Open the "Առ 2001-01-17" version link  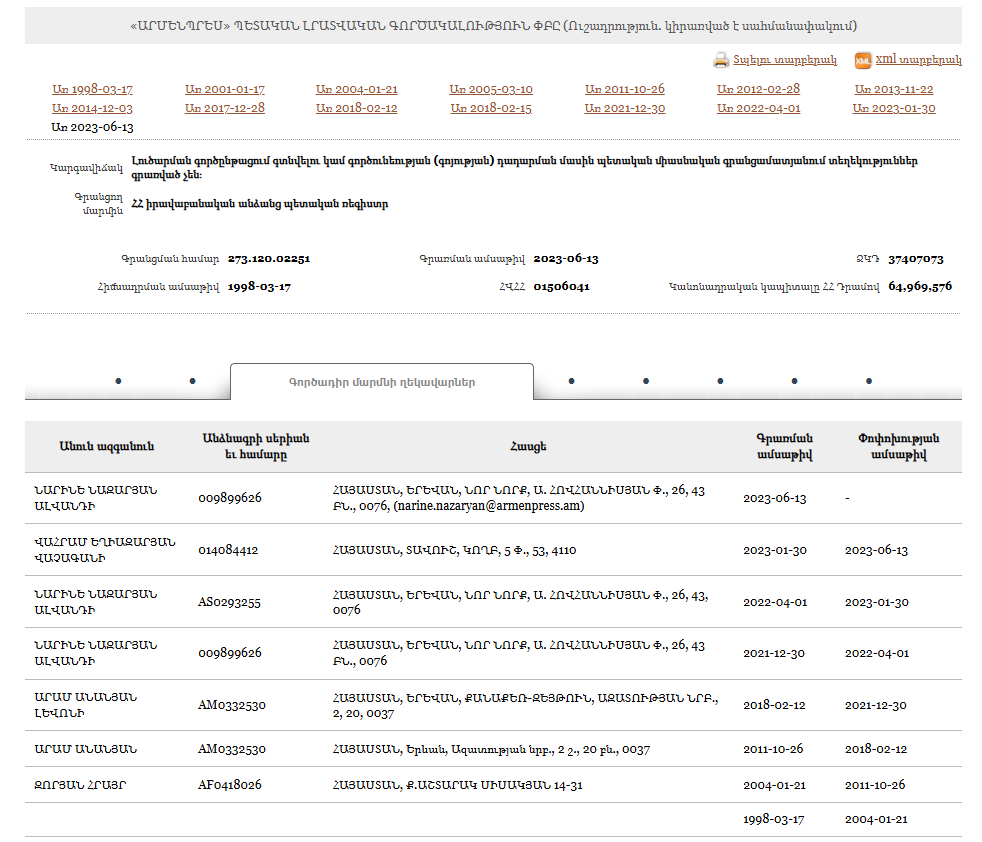click(x=225, y=90)
